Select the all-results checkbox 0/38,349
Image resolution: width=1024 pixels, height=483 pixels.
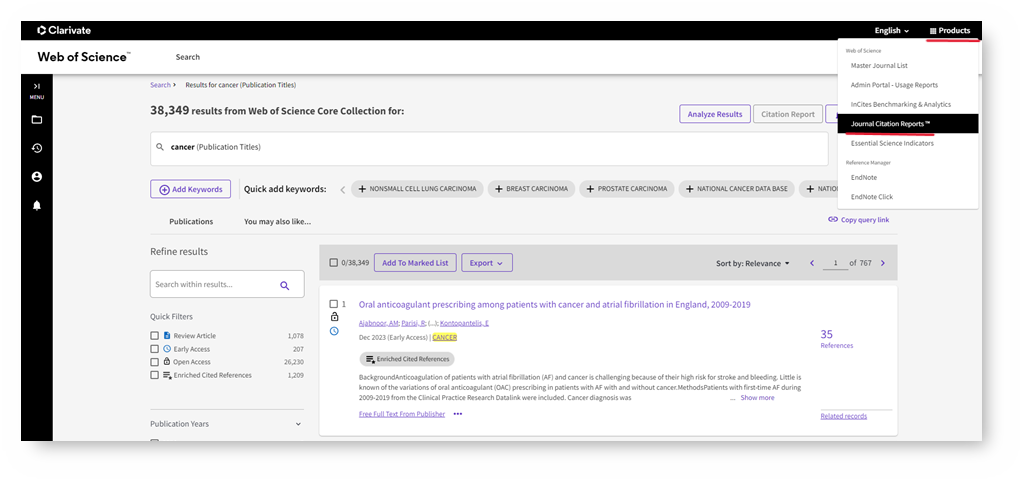(x=334, y=263)
